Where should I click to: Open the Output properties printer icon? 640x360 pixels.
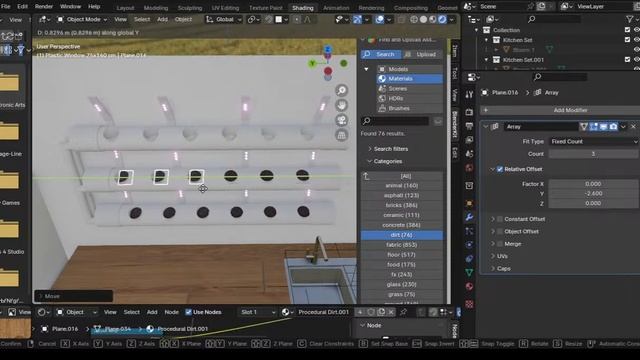[469, 126]
